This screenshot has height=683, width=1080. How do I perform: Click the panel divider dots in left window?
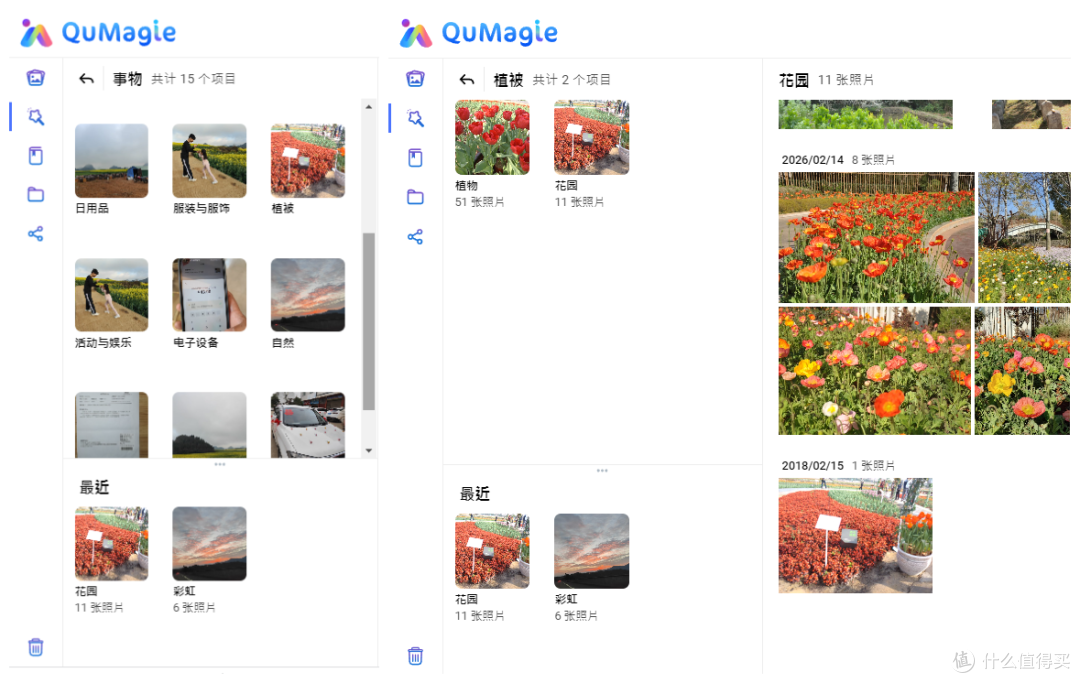[x=220, y=465]
